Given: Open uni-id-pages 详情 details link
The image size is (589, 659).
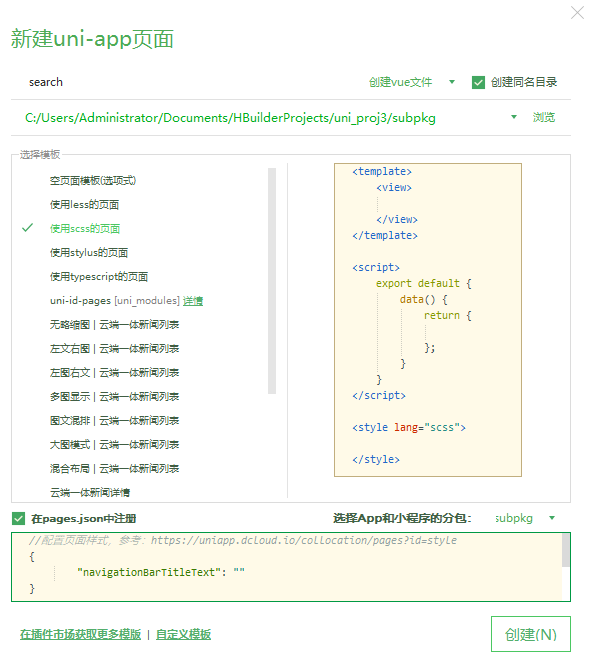Looking at the screenshot, I should [193, 301].
